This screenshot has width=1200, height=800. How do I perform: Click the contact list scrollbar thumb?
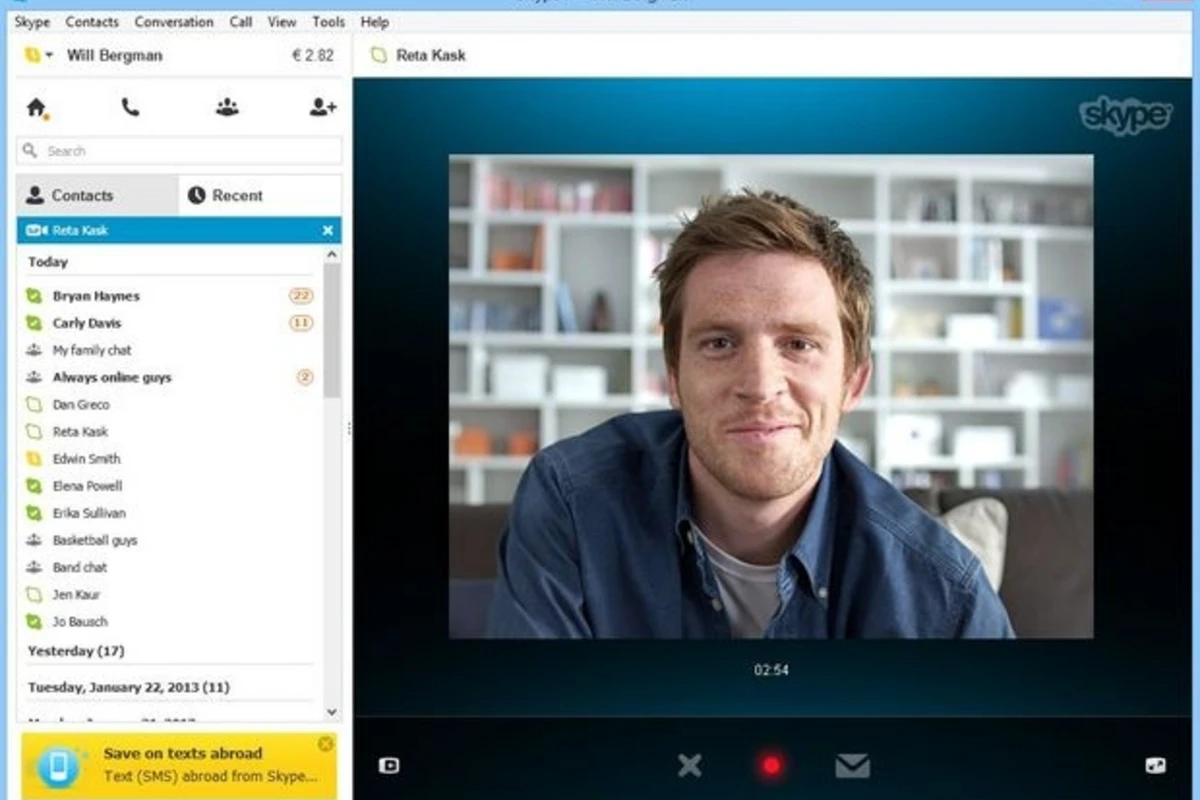332,332
